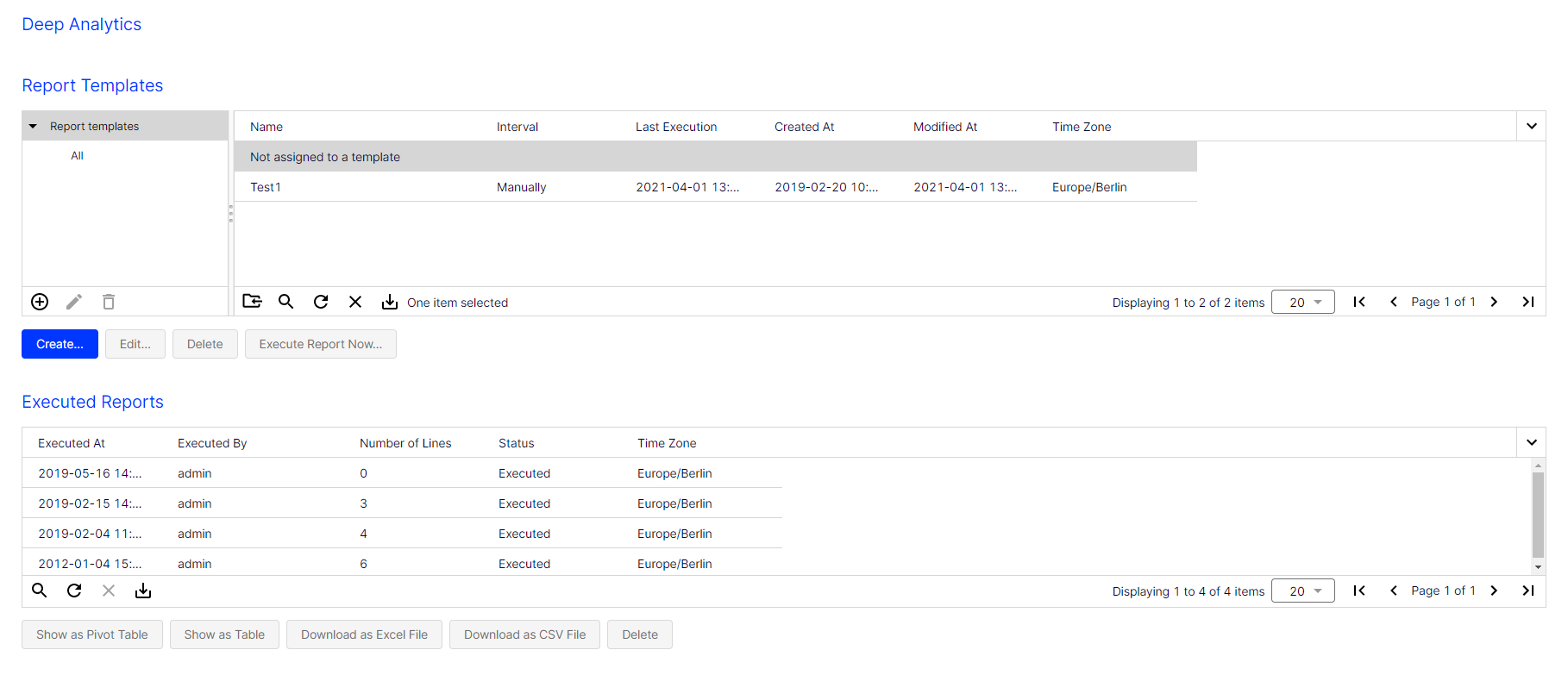Image resolution: width=1568 pixels, height=675 pixels.
Task: Click the trash icon under report templates tree
Action: (x=109, y=302)
